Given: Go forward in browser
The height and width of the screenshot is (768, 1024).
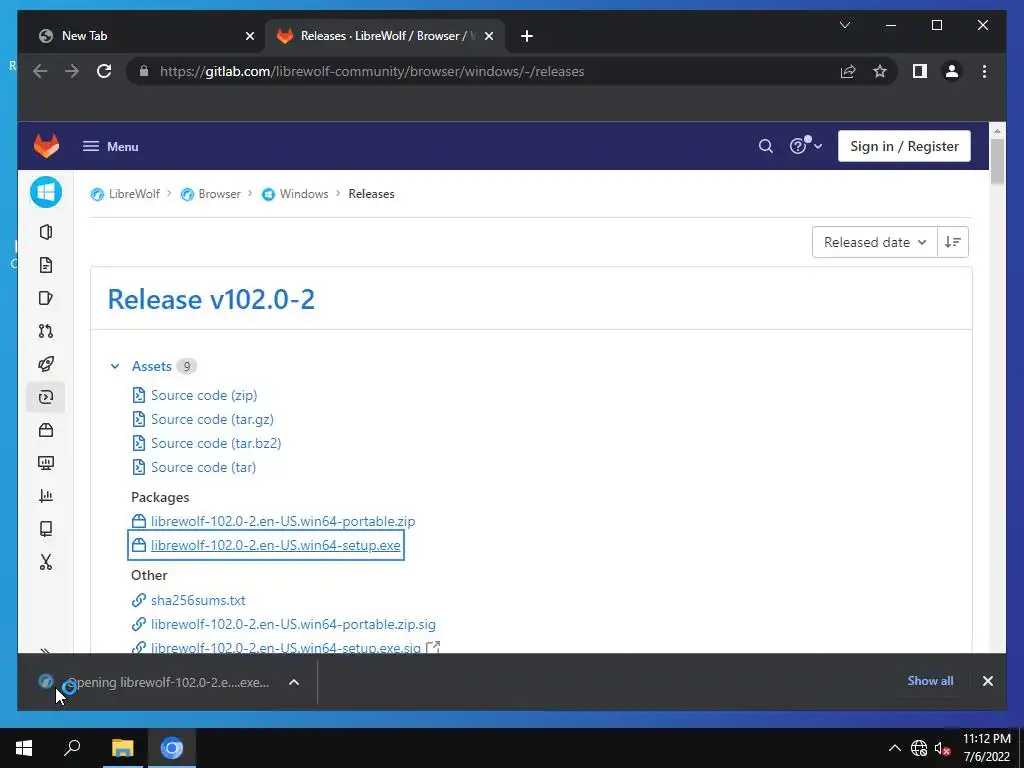Looking at the screenshot, I should (x=72, y=71).
